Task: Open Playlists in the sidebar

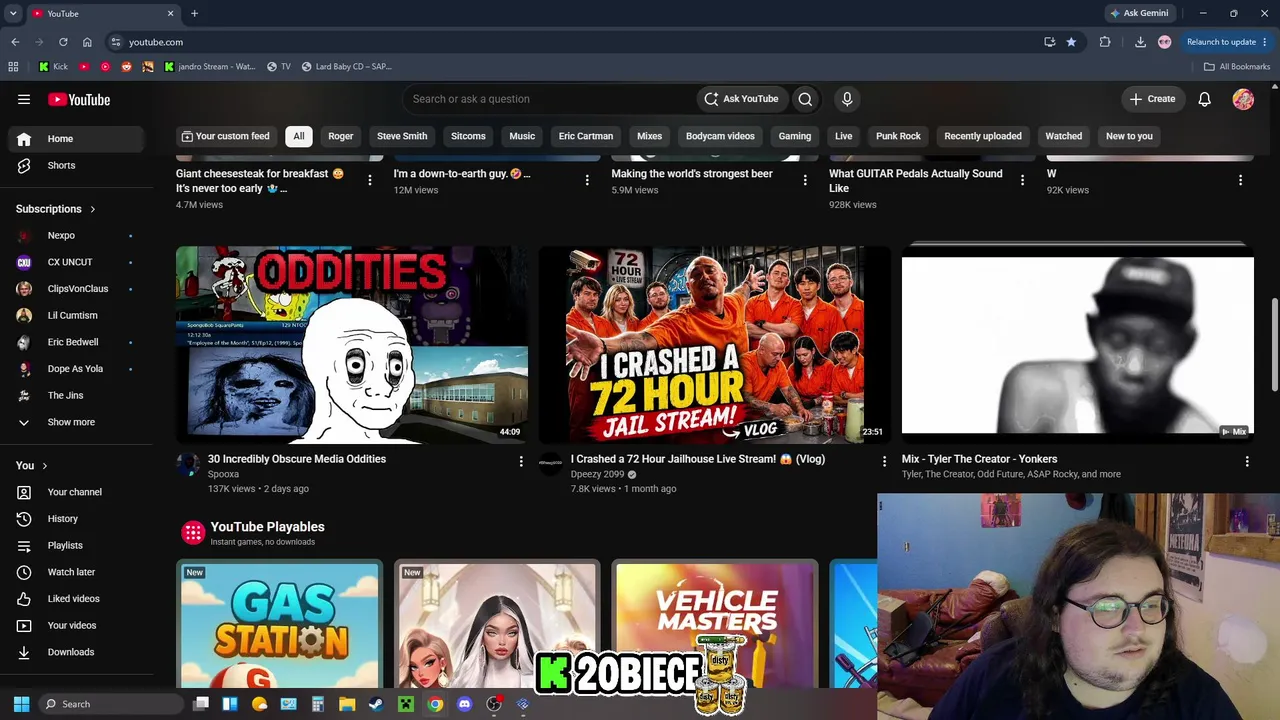Action: (76, 545)
